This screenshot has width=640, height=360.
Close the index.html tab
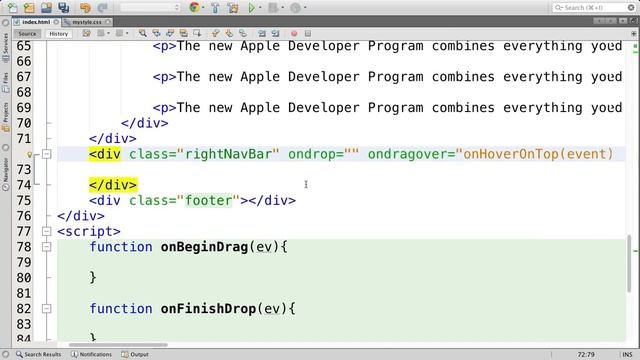click(x=56, y=22)
